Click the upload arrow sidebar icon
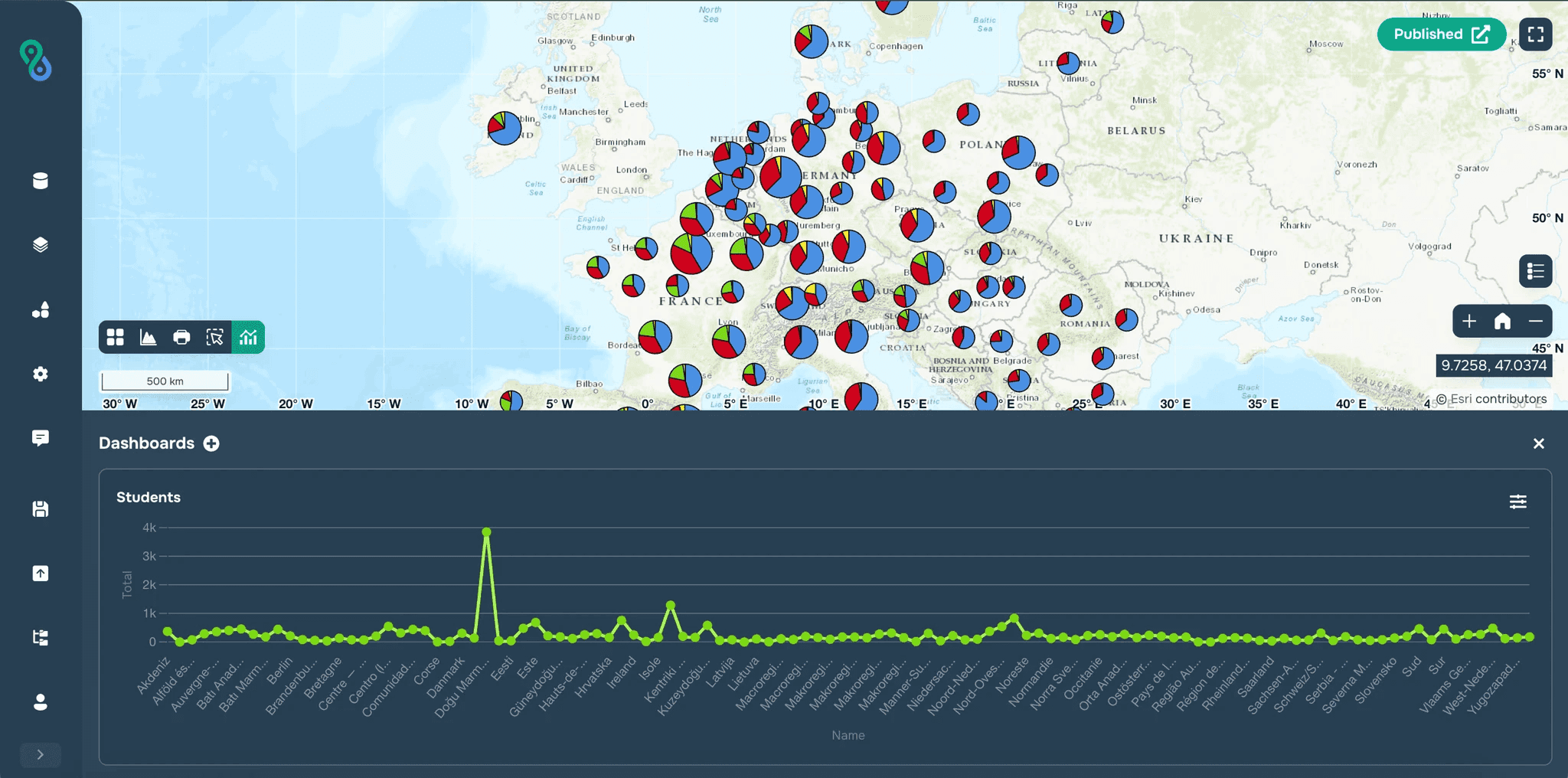 pyautogui.click(x=41, y=574)
